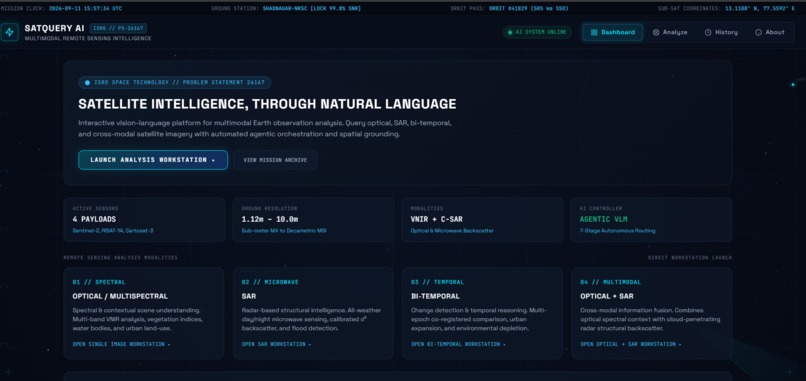Click the AI System Online status badge
The image size is (806, 381).
pyautogui.click(x=537, y=32)
